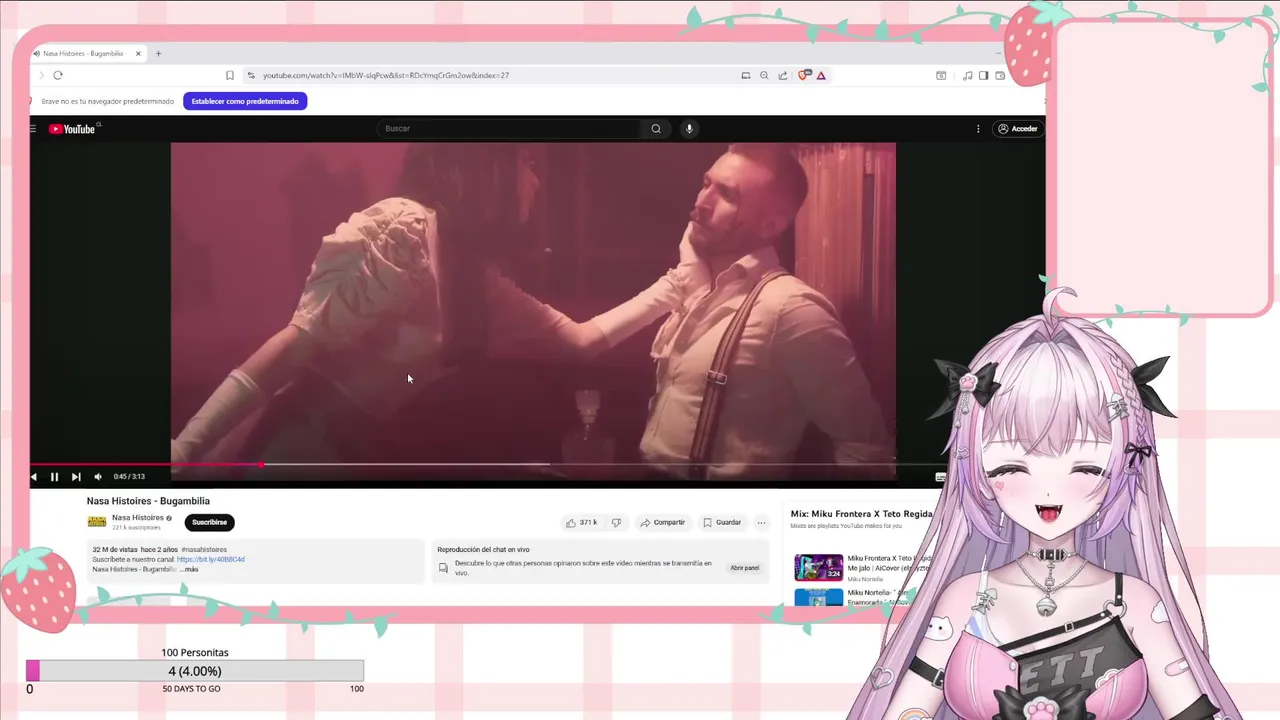Select the Nasa Histoires - Bugambilia tab
This screenshot has height=720, width=1280.
point(84,53)
